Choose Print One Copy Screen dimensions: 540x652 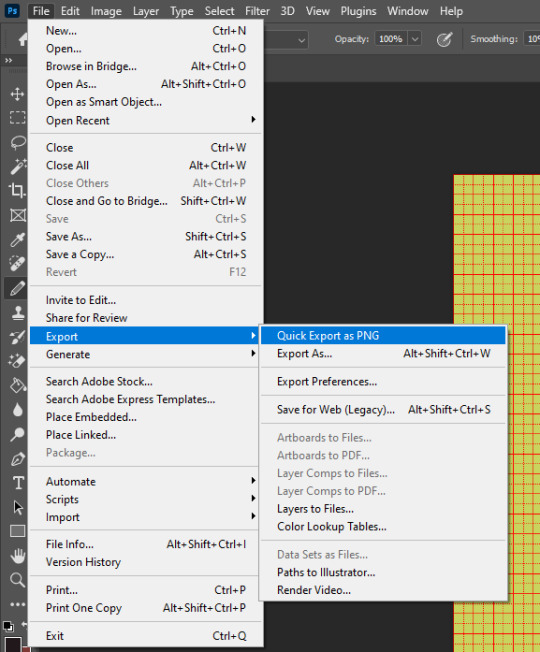(x=145, y=608)
